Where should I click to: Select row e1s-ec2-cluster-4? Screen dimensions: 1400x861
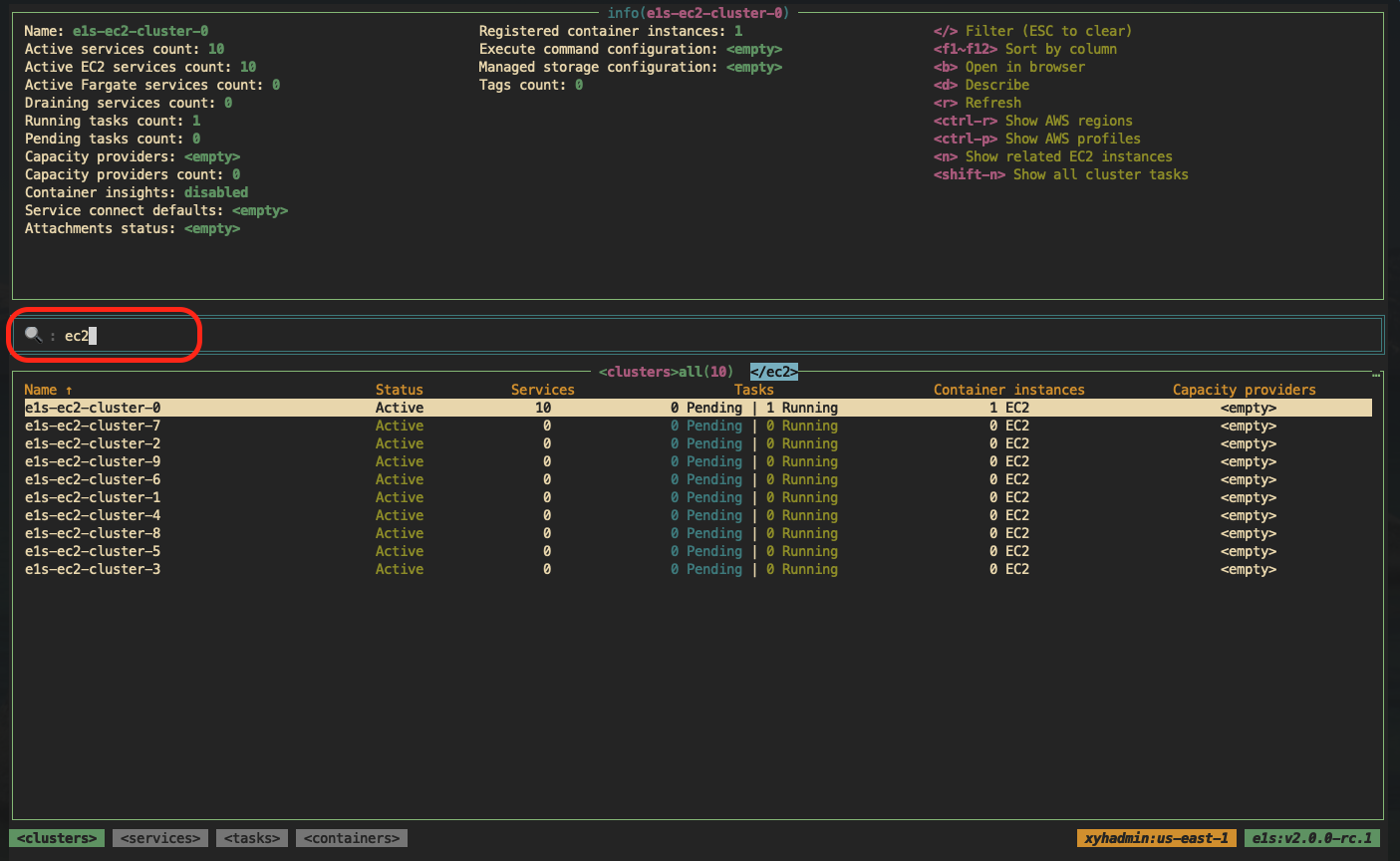click(x=698, y=515)
